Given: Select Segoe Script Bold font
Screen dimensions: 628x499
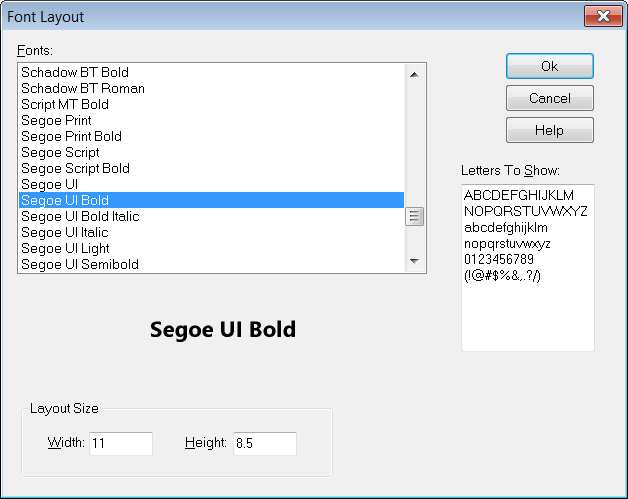Looking at the screenshot, I should (75, 168).
